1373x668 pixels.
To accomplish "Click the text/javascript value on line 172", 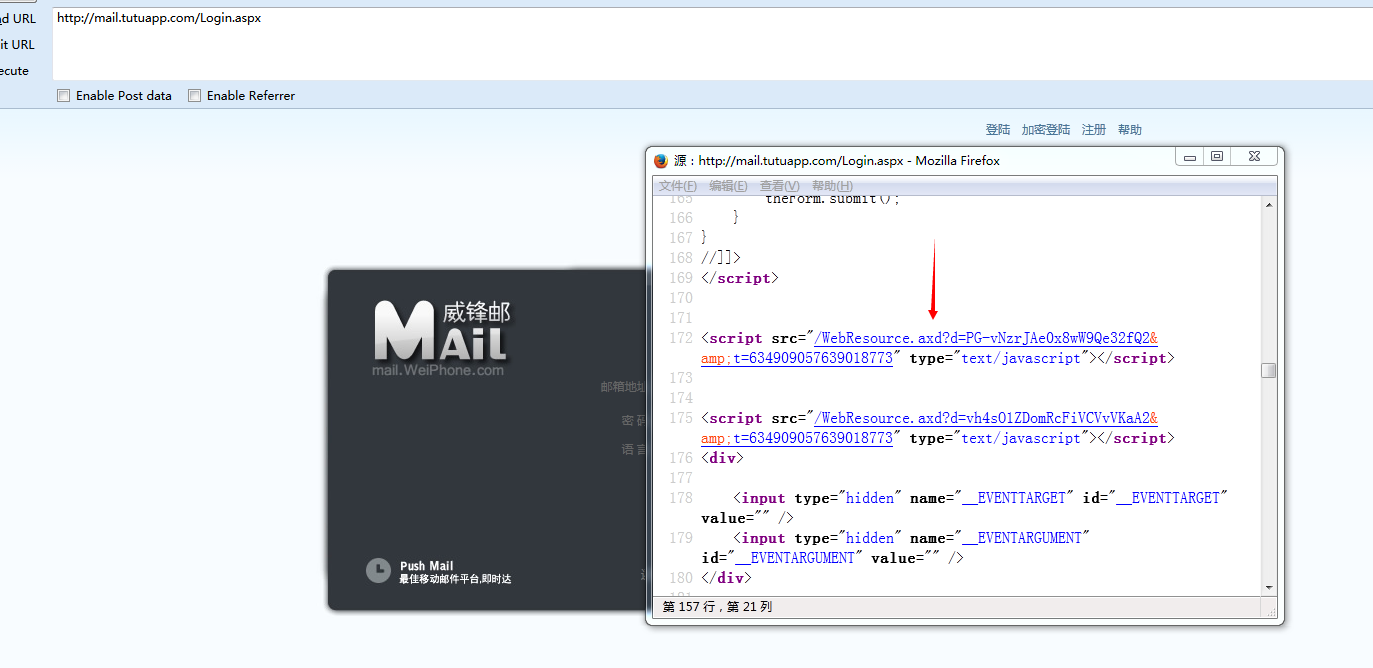I will coord(1021,358).
